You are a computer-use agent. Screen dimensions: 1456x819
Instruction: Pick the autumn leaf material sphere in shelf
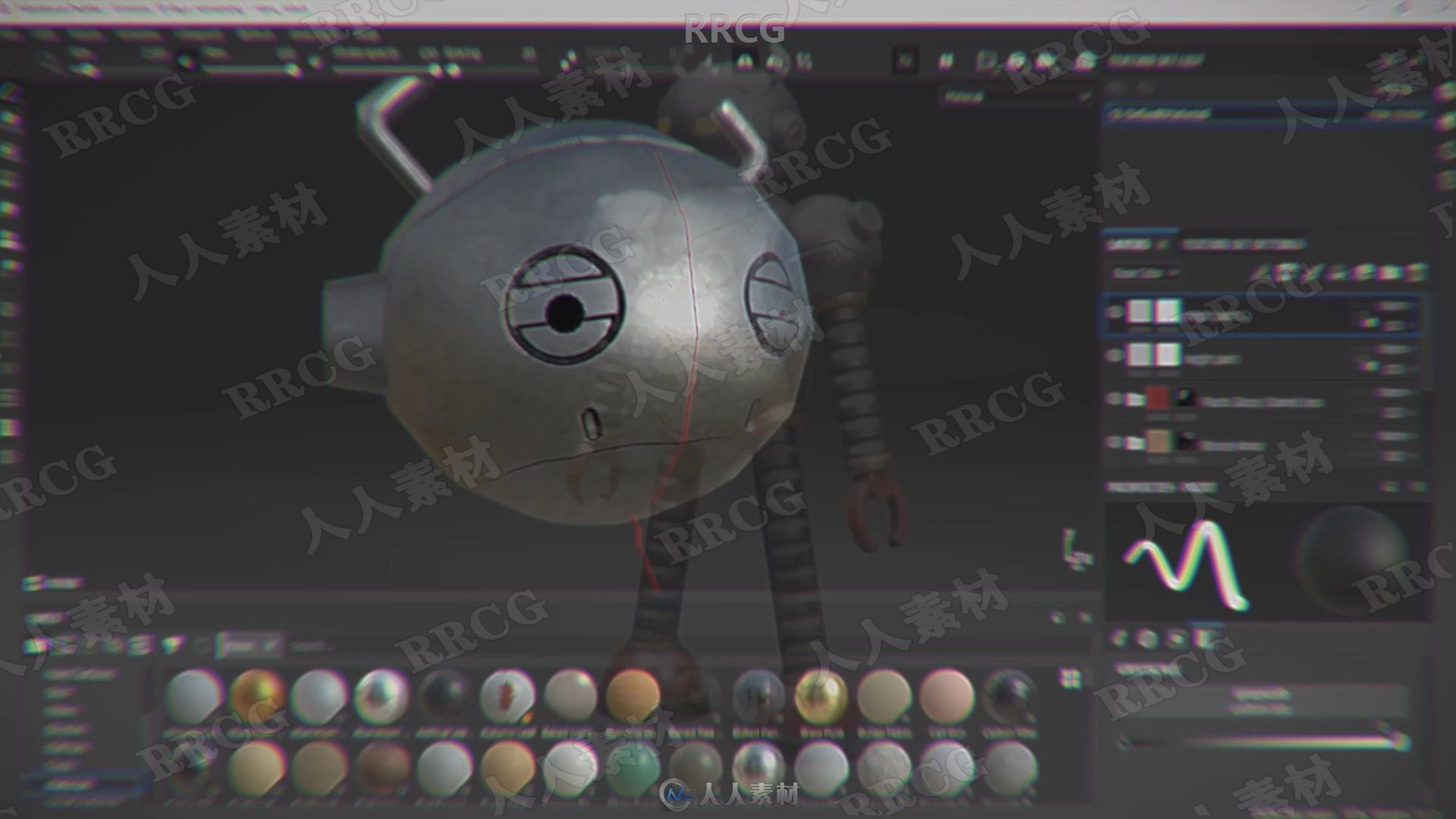click(x=507, y=696)
